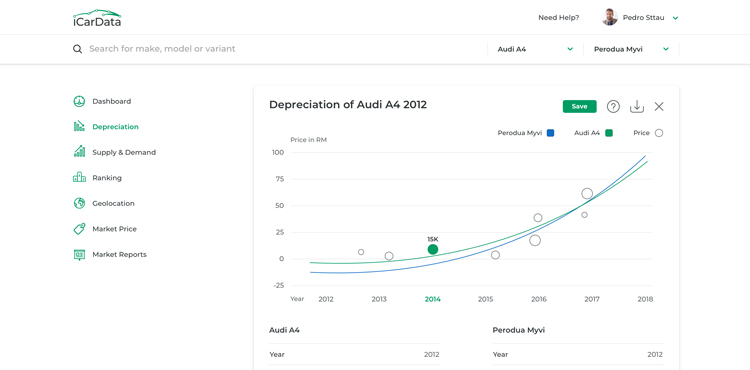This screenshot has height=370, width=750.
Task: Focus the make, model or variant search field
Action: click(x=277, y=49)
